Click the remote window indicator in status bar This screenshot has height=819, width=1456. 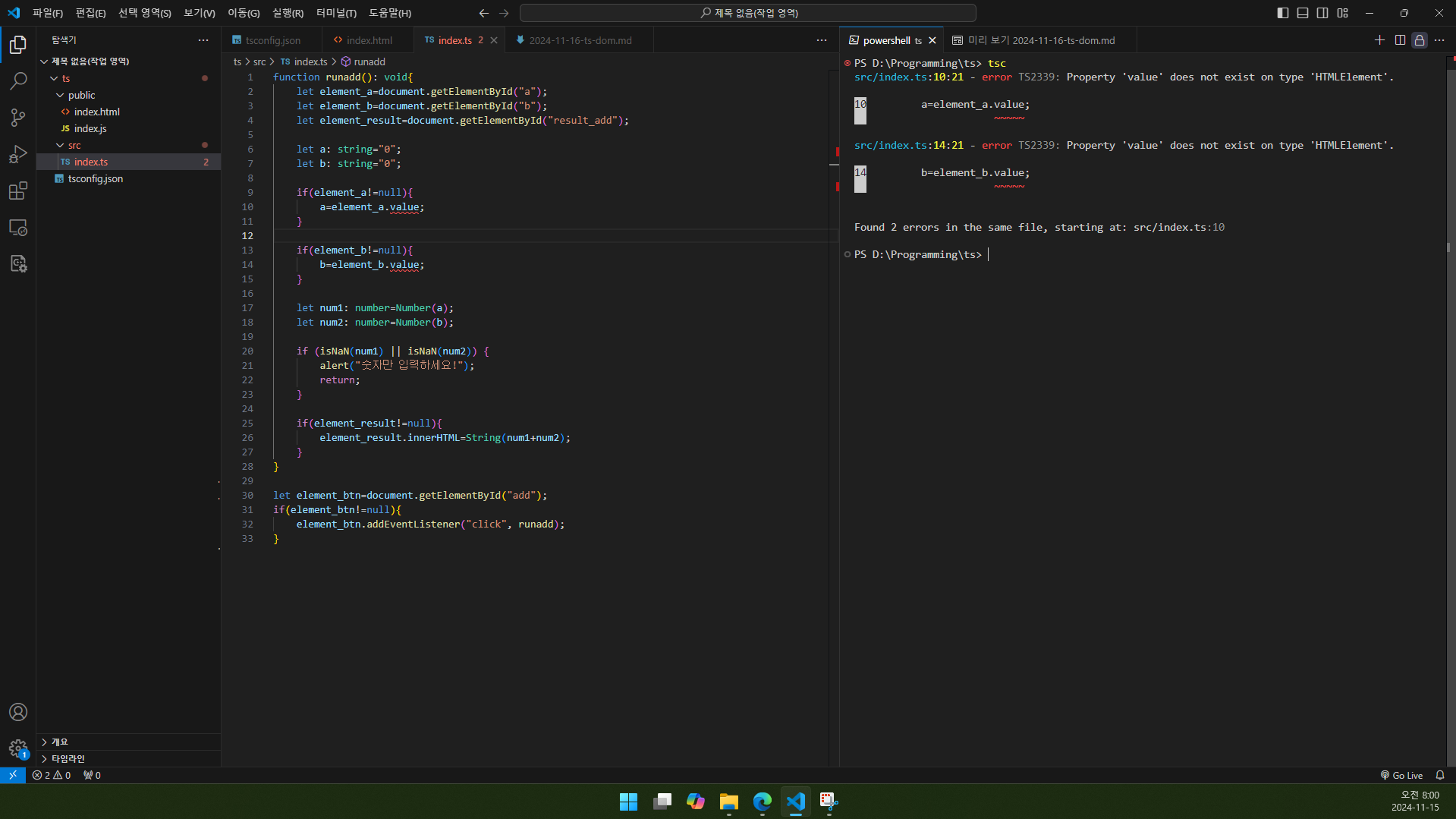13,775
